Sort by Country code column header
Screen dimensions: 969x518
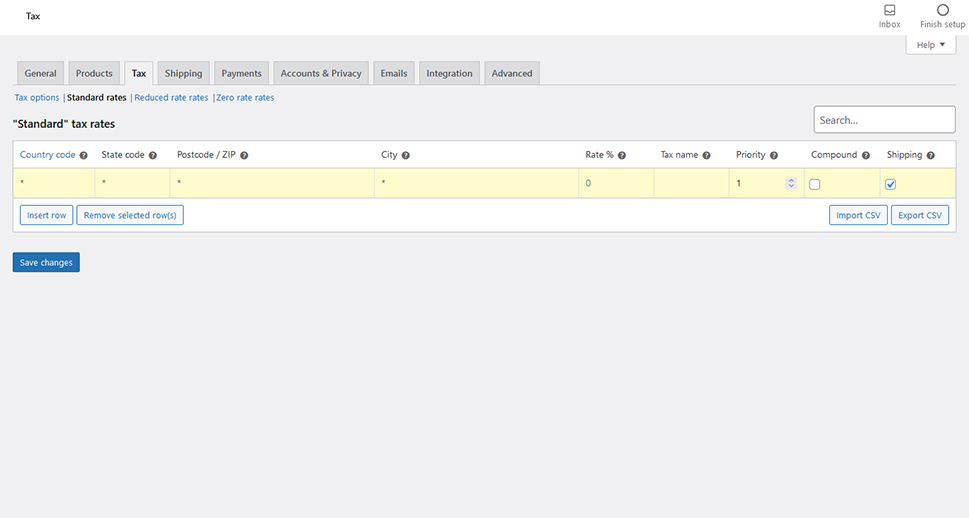click(47, 155)
